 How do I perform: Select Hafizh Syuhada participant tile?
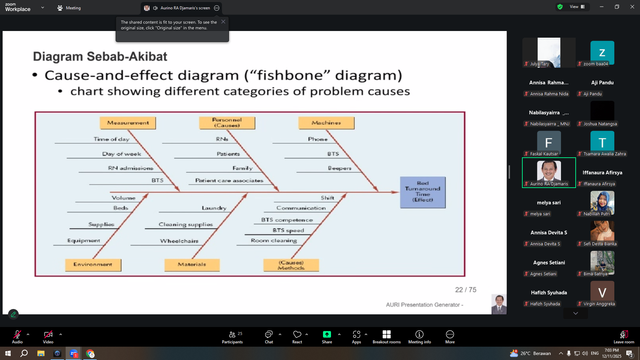549,292
